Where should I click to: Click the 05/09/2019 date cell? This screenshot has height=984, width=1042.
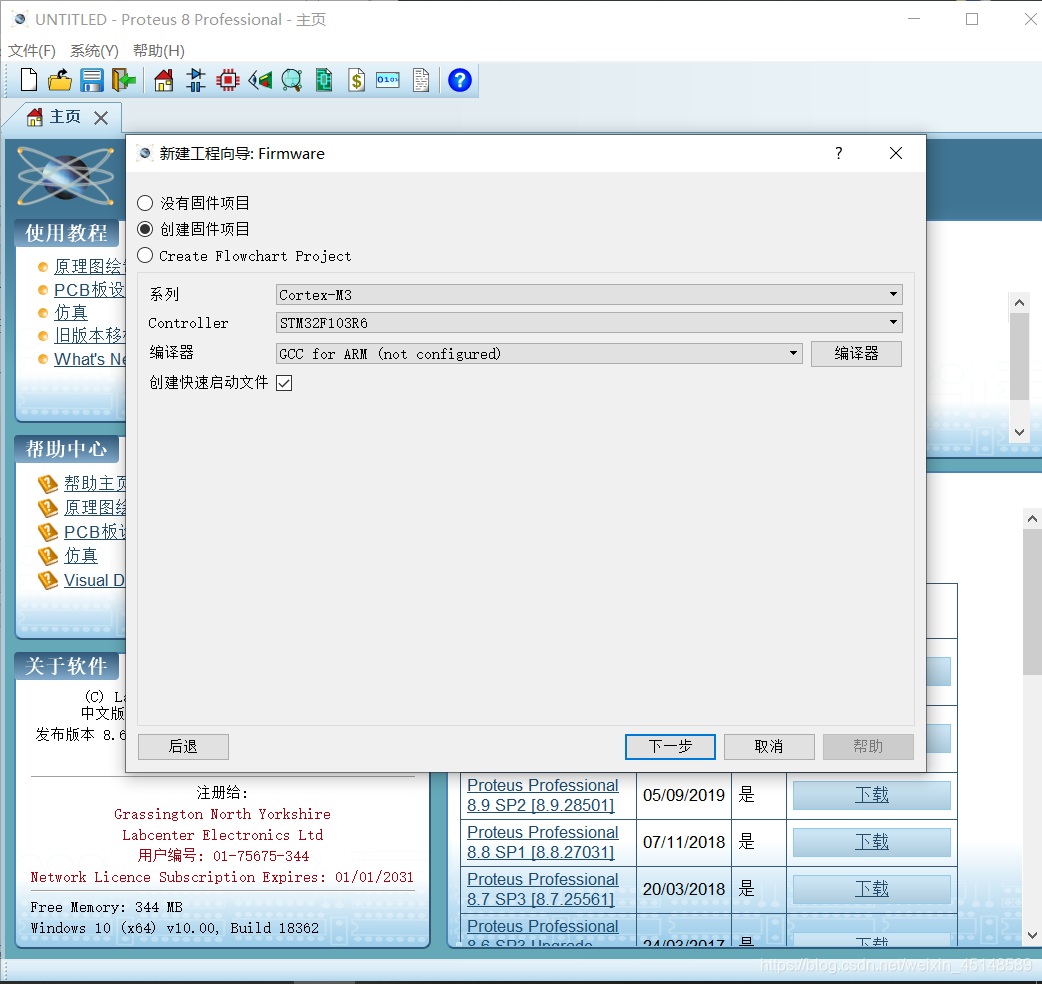(684, 795)
